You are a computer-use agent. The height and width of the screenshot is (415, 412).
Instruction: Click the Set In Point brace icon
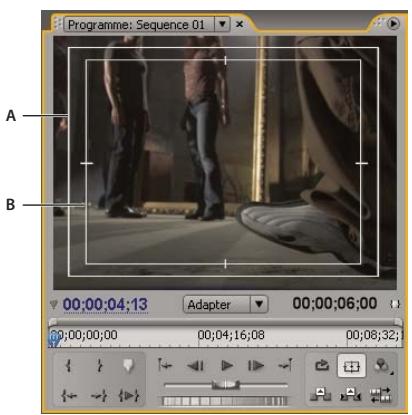(69, 366)
